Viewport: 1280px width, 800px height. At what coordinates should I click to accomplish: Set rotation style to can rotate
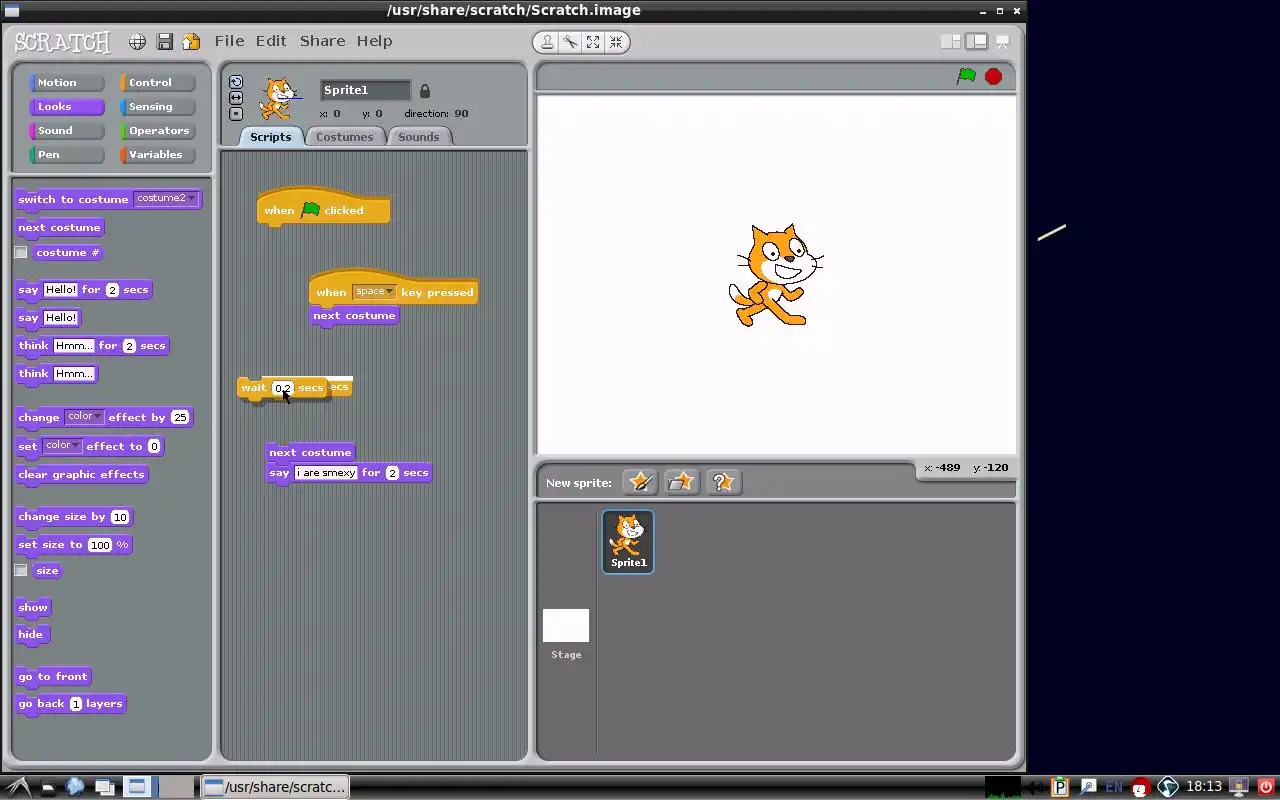236,82
